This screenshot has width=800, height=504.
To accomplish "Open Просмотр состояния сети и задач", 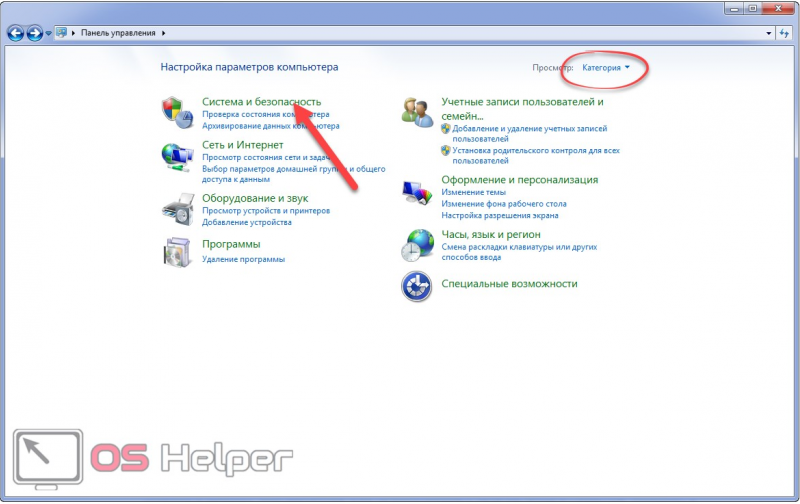I will click(x=266, y=157).
